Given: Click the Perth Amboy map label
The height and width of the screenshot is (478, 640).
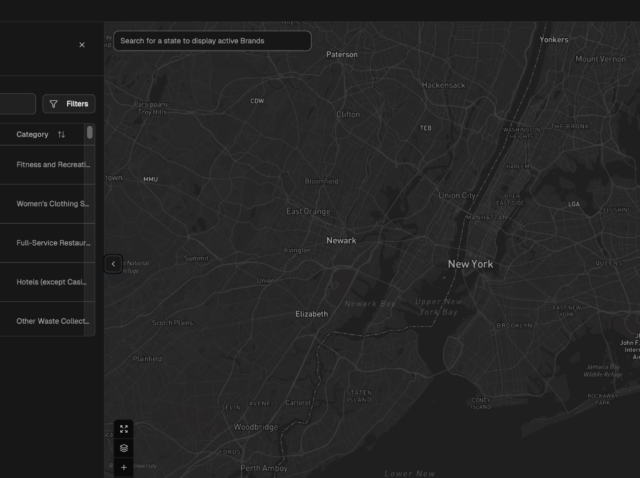Looking at the screenshot, I should tap(264, 468).
